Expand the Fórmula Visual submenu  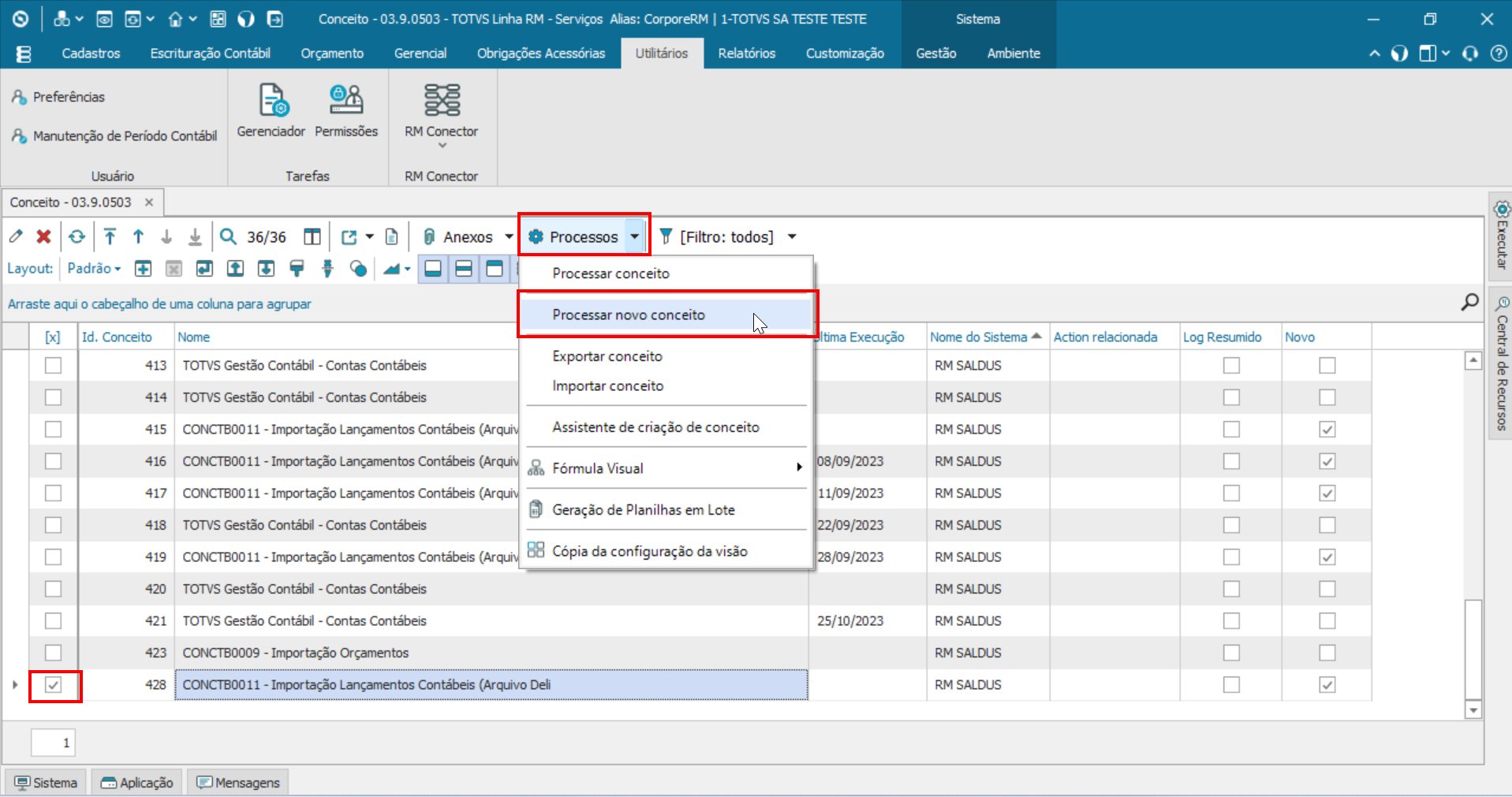[x=666, y=468]
